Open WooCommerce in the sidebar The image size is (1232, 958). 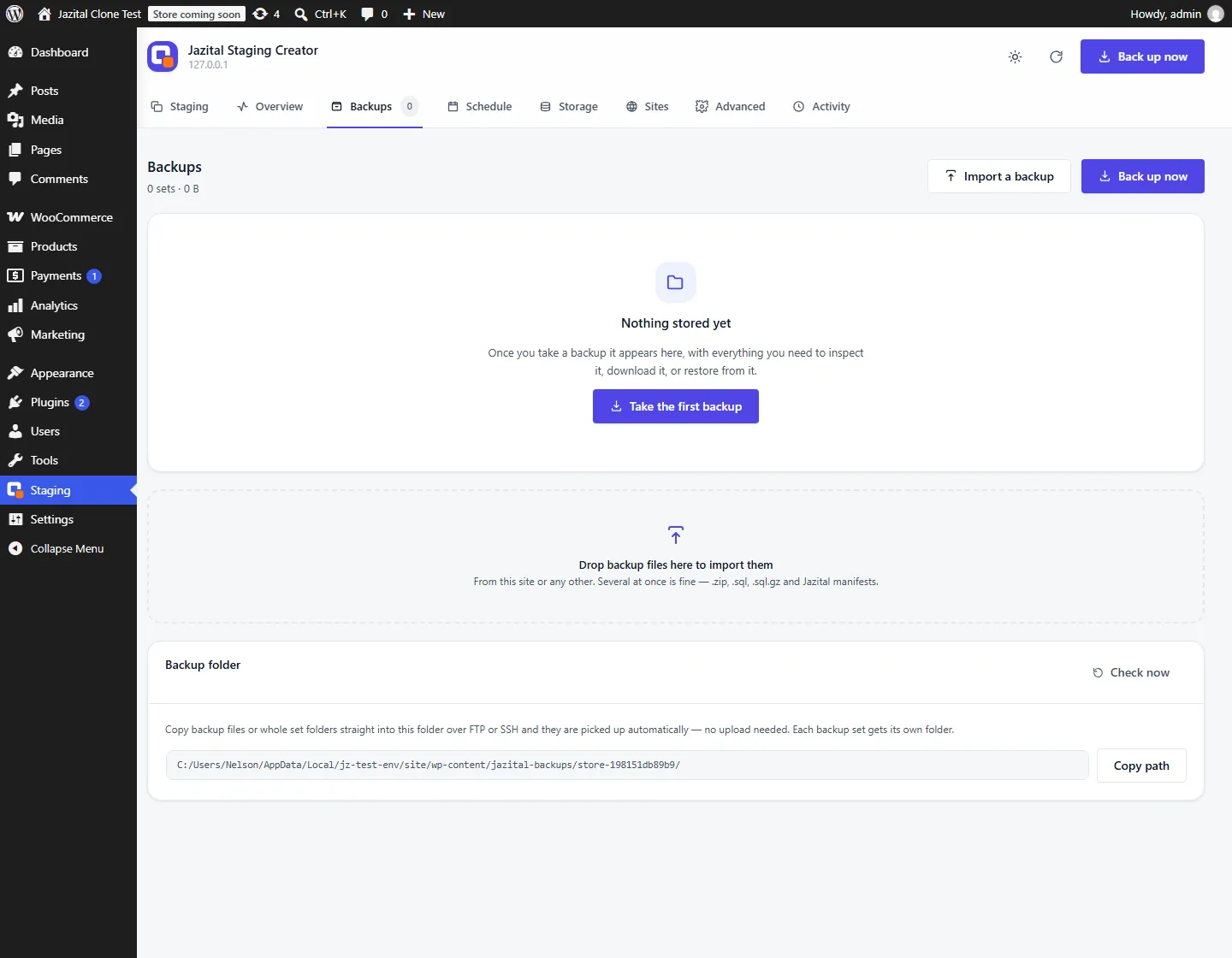coord(68,217)
